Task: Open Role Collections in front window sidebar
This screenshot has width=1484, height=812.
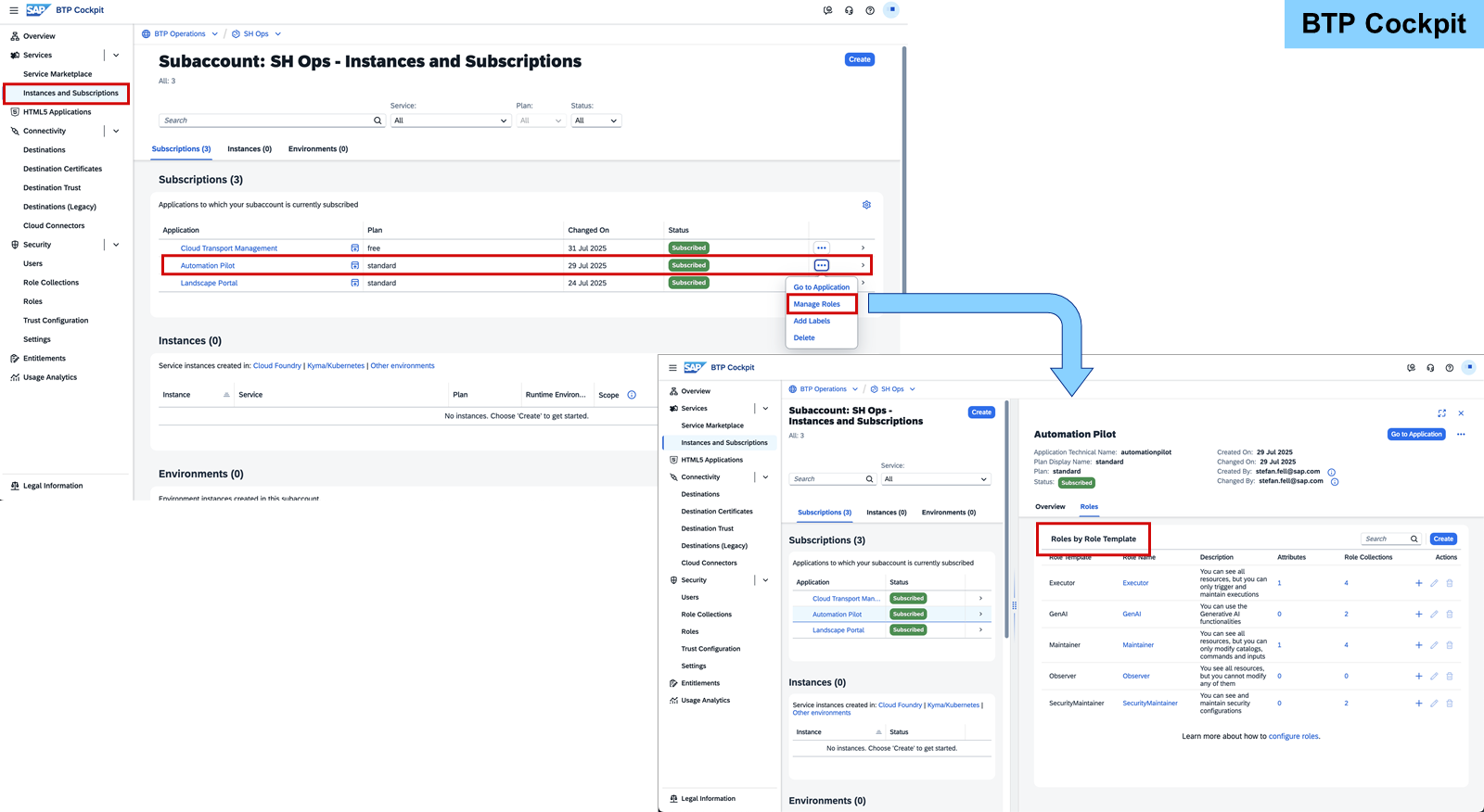Action: coord(707,615)
